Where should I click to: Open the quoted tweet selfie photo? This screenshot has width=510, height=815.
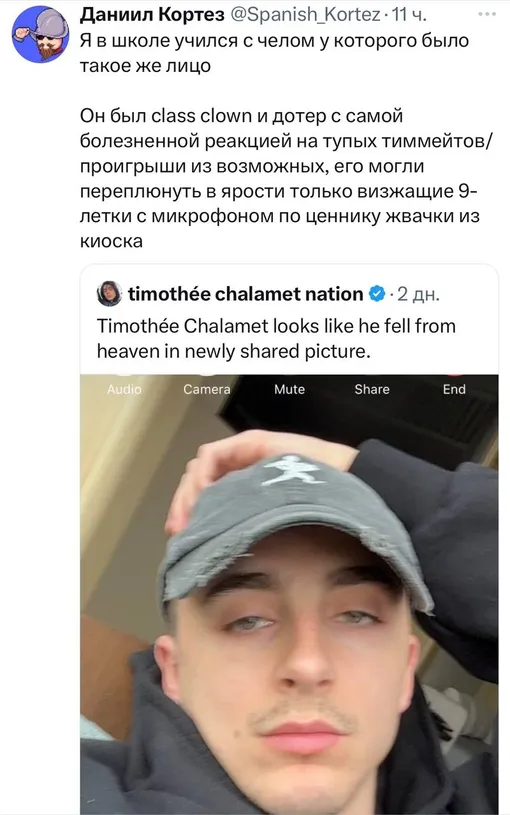[289, 594]
